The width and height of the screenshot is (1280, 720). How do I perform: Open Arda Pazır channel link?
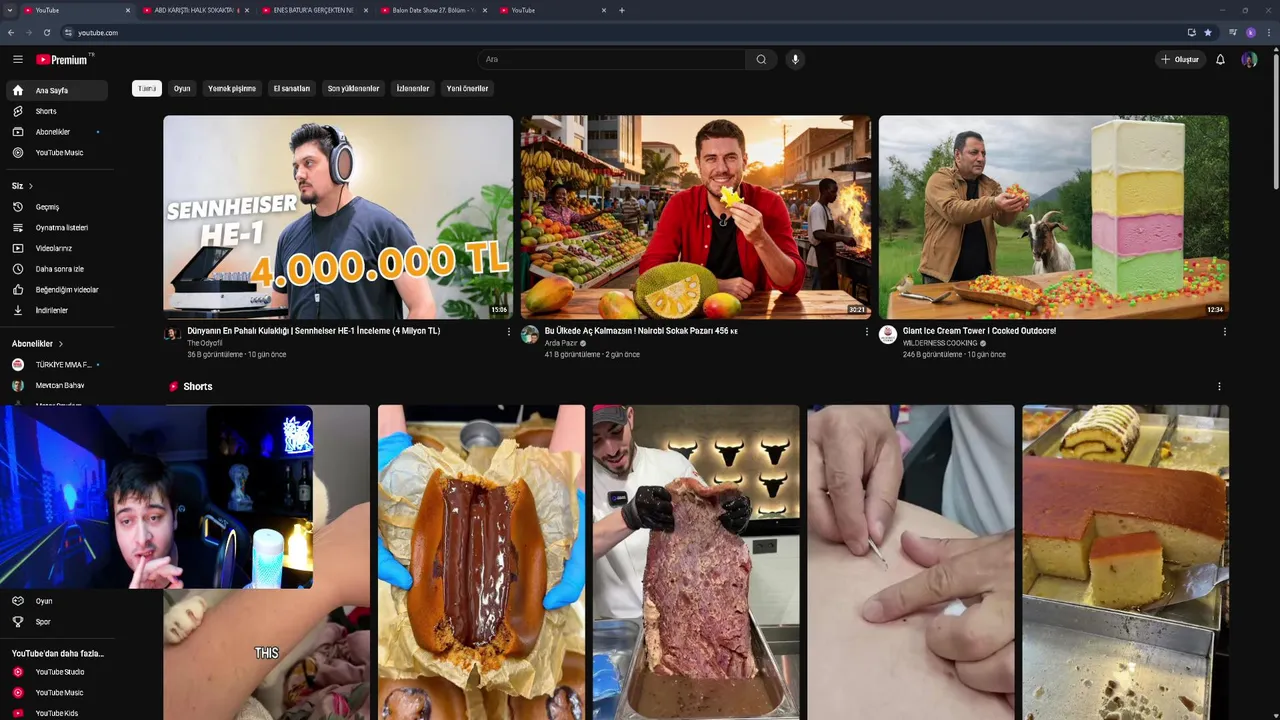point(561,343)
